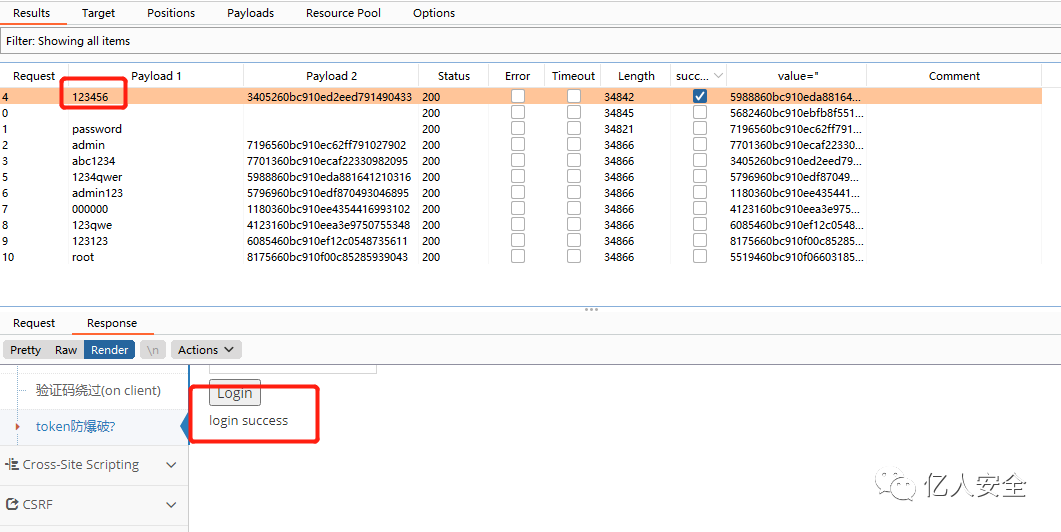The width and height of the screenshot is (1061, 532).
Task: Toggle Timeout checkbox in 000000 row
Action: 574,209
